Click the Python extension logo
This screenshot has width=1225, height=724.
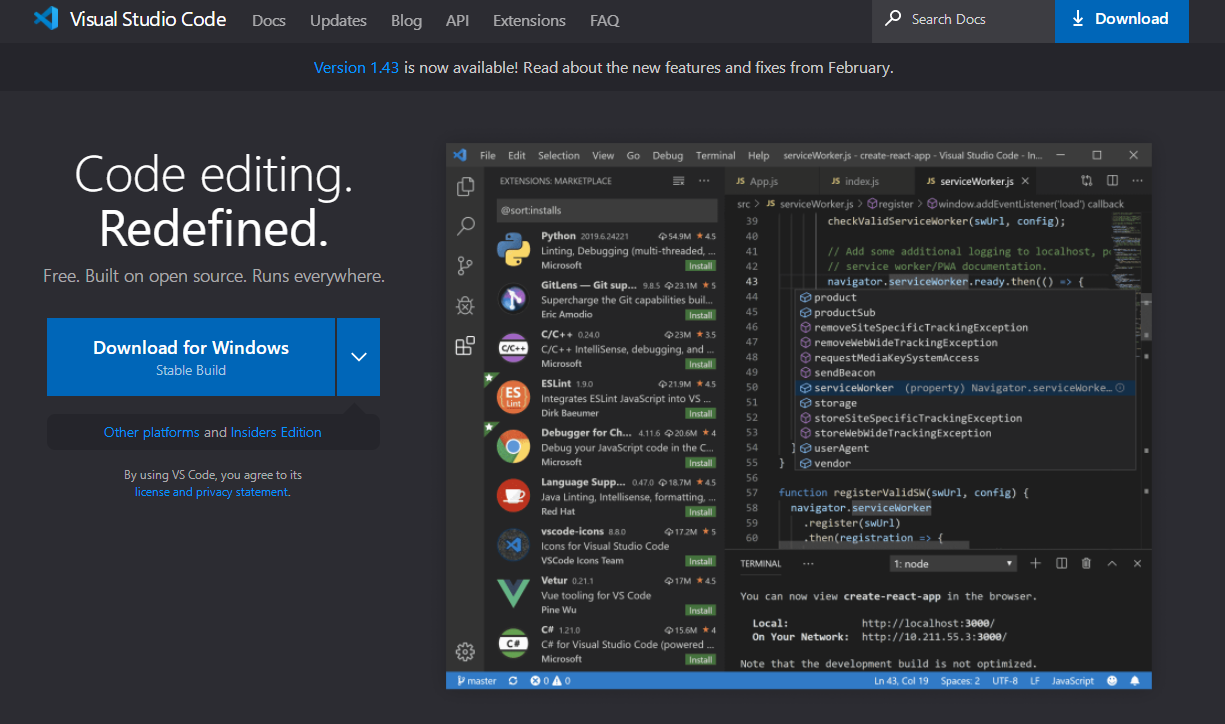tap(513, 250)
